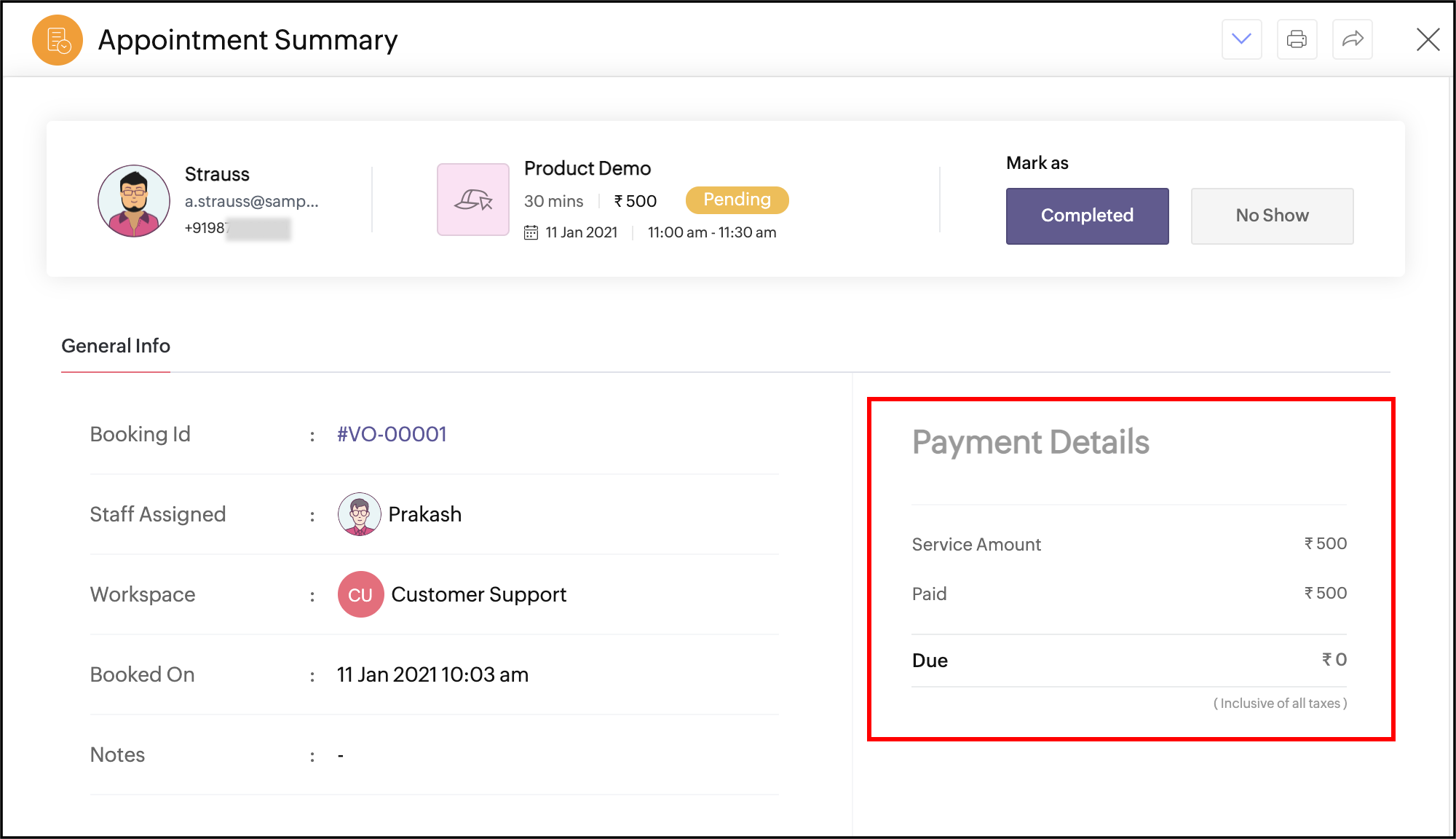This screenshot has width=1456, height=839.
Task: Click the Prakash staff name
Action: [424, 514]
